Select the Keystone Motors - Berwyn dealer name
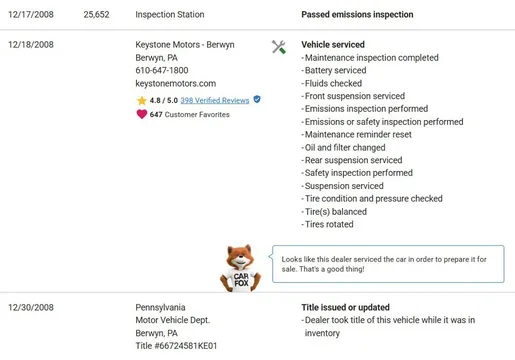 click(185, 45)
